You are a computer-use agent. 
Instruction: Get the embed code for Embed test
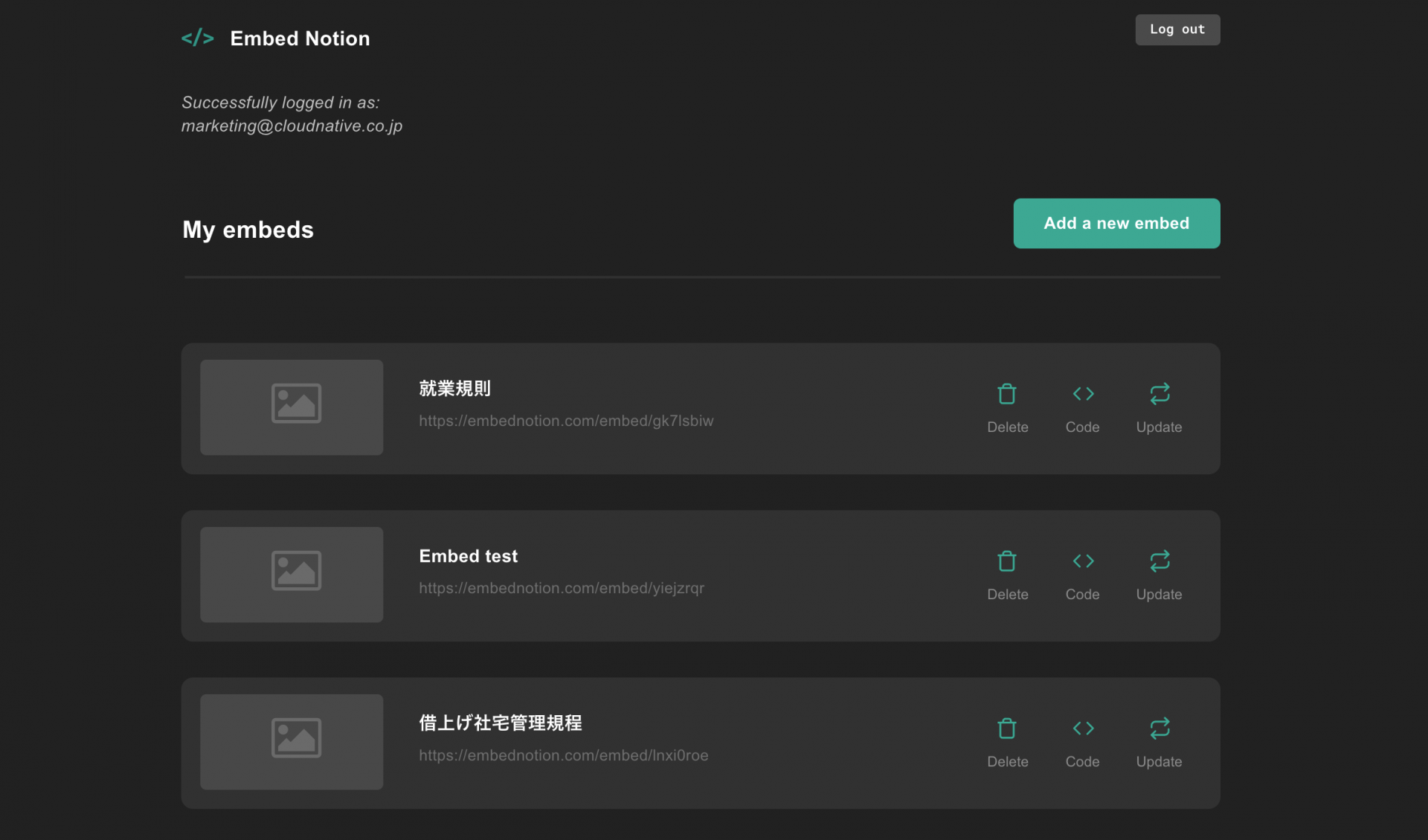pyautogui.click(x=1082, y=575)
